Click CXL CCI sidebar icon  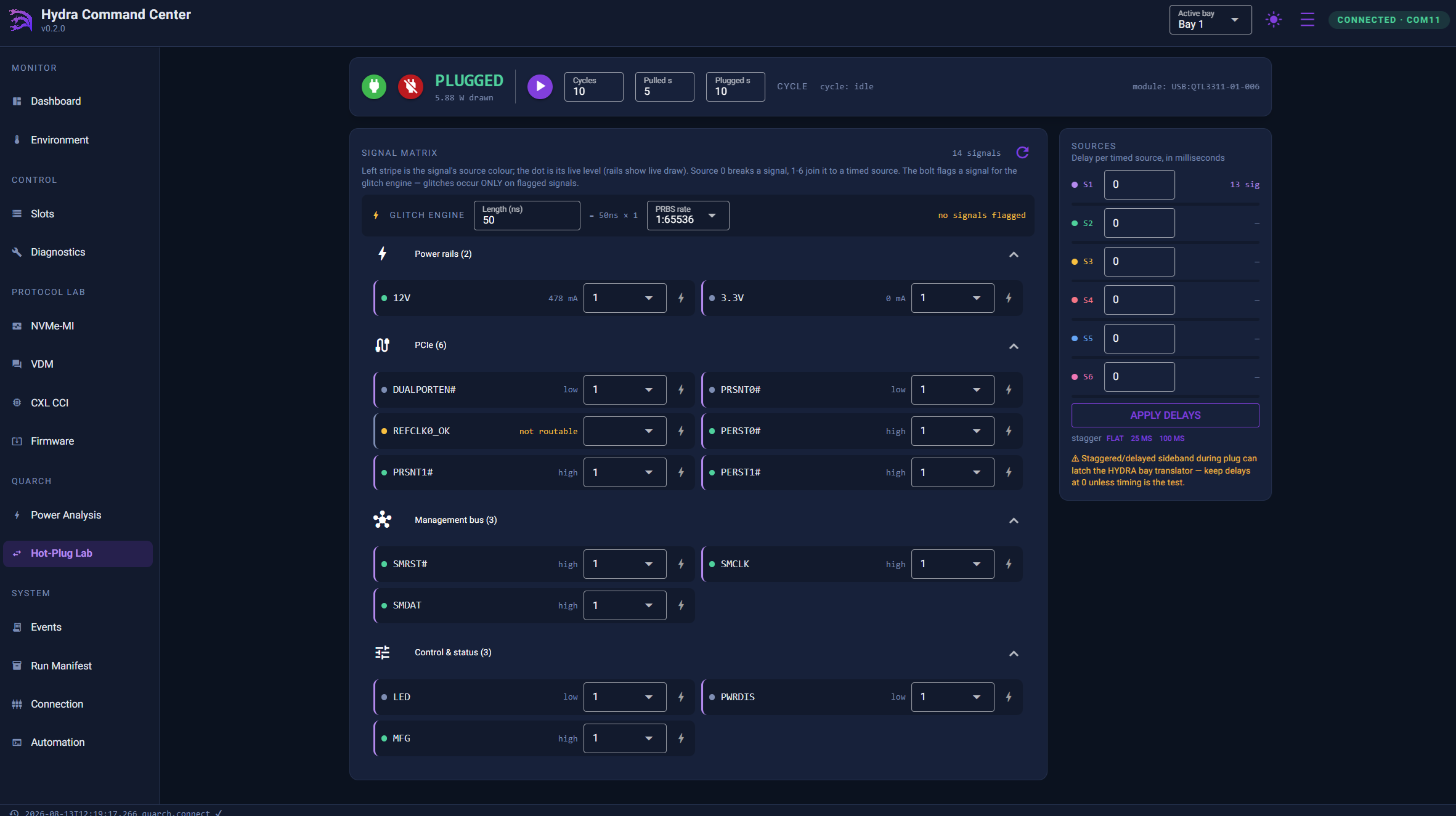pos(17,403)
